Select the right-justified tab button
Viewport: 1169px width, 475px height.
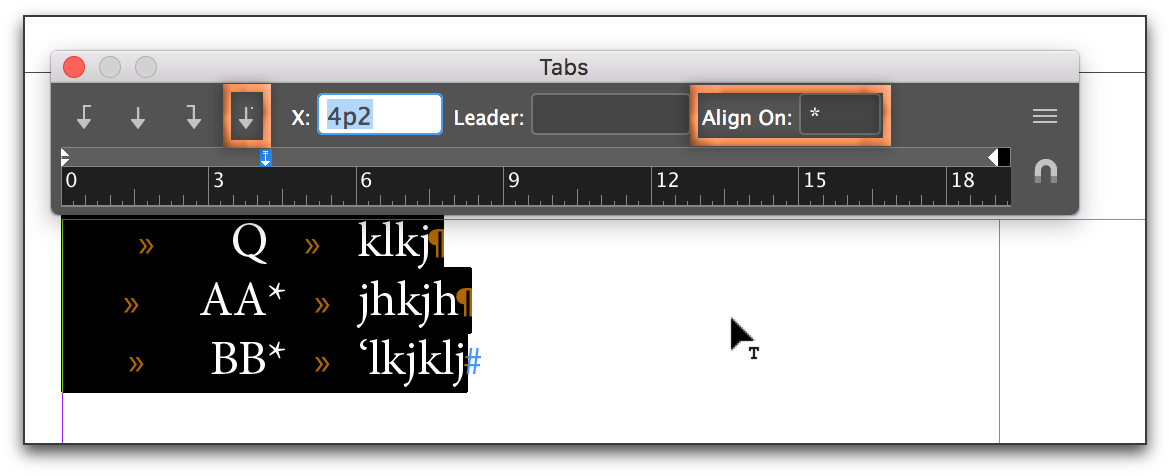192,117
